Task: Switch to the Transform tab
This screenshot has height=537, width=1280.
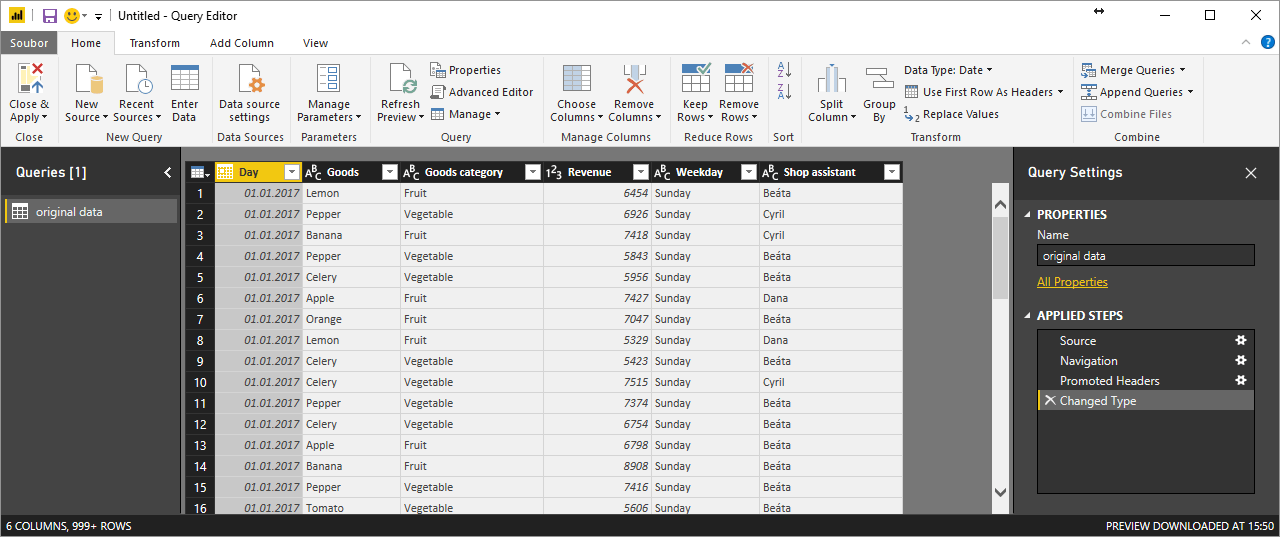Action: [155, 43]
